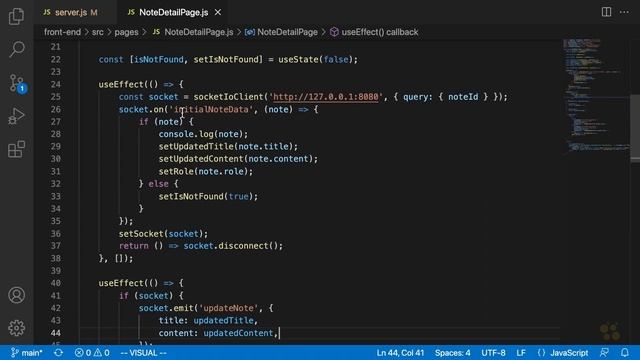Open the Accounts menu icon
Screen dimensions: 640x360
pos(16,295)
